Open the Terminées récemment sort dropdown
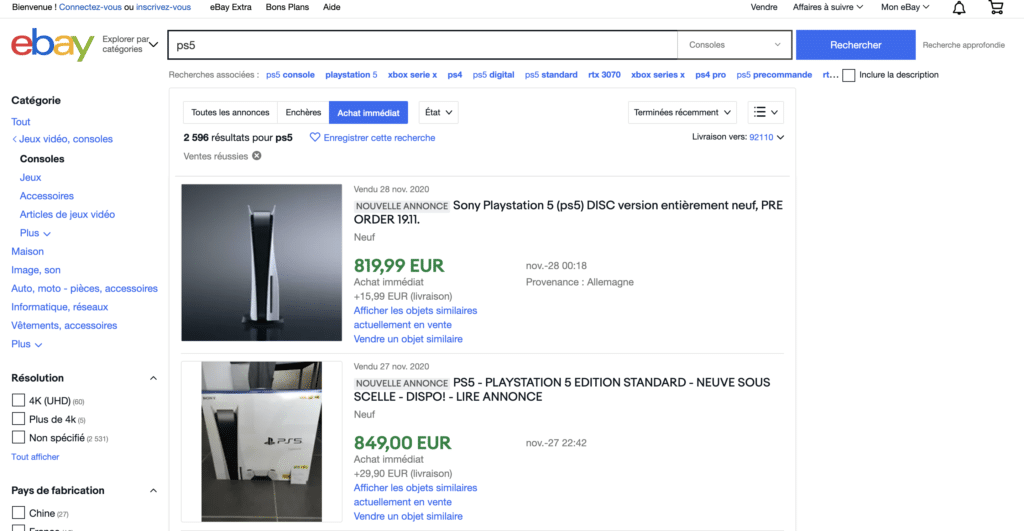This screenshot has height=531, width=1024. click(682, 112)
